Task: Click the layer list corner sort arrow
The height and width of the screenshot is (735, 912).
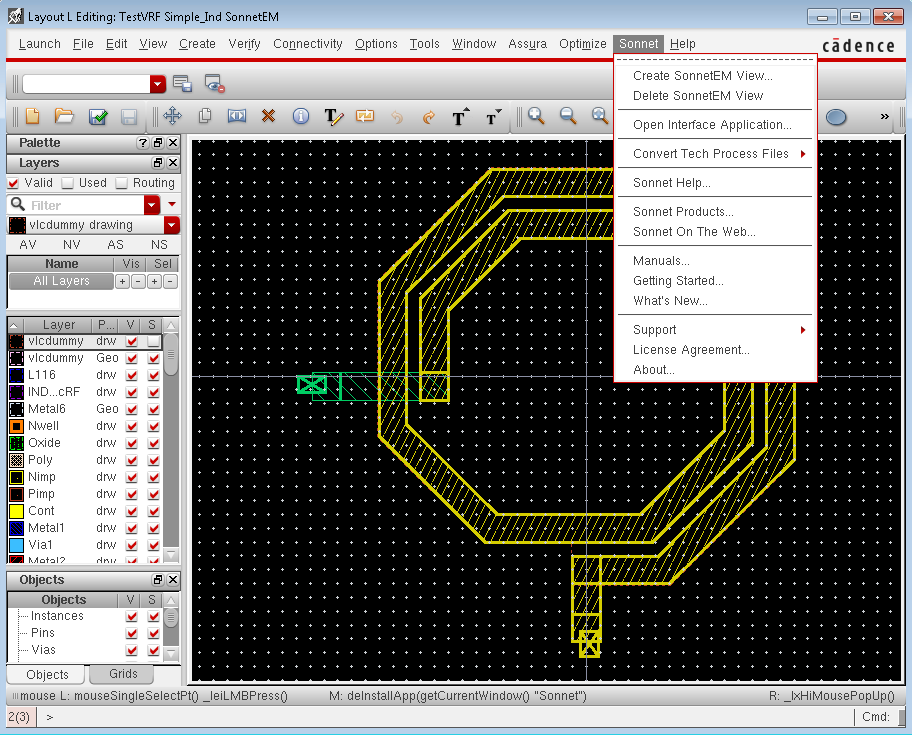Action: [15, 325]
